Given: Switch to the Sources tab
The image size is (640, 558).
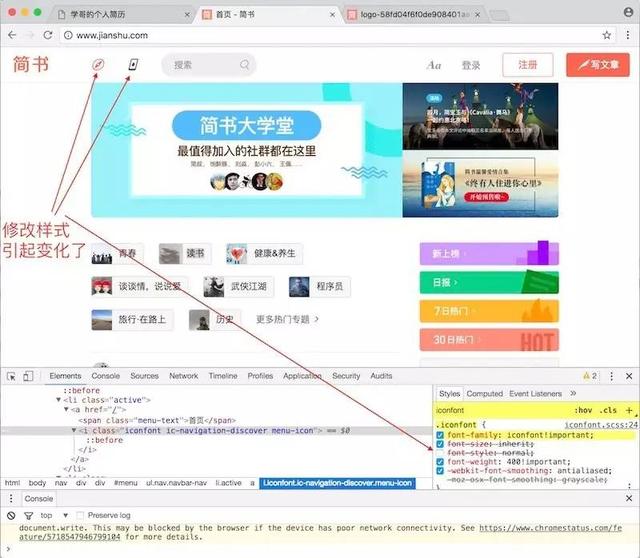Looking at the screenshot, I should pos(144,376).
